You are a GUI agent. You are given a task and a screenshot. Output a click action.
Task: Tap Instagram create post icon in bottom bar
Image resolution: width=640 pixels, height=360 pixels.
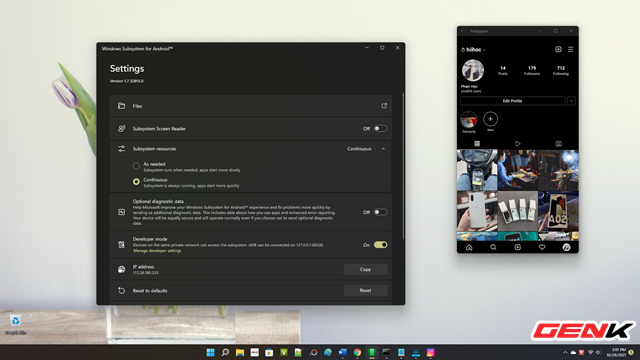(x=518, y=247)
